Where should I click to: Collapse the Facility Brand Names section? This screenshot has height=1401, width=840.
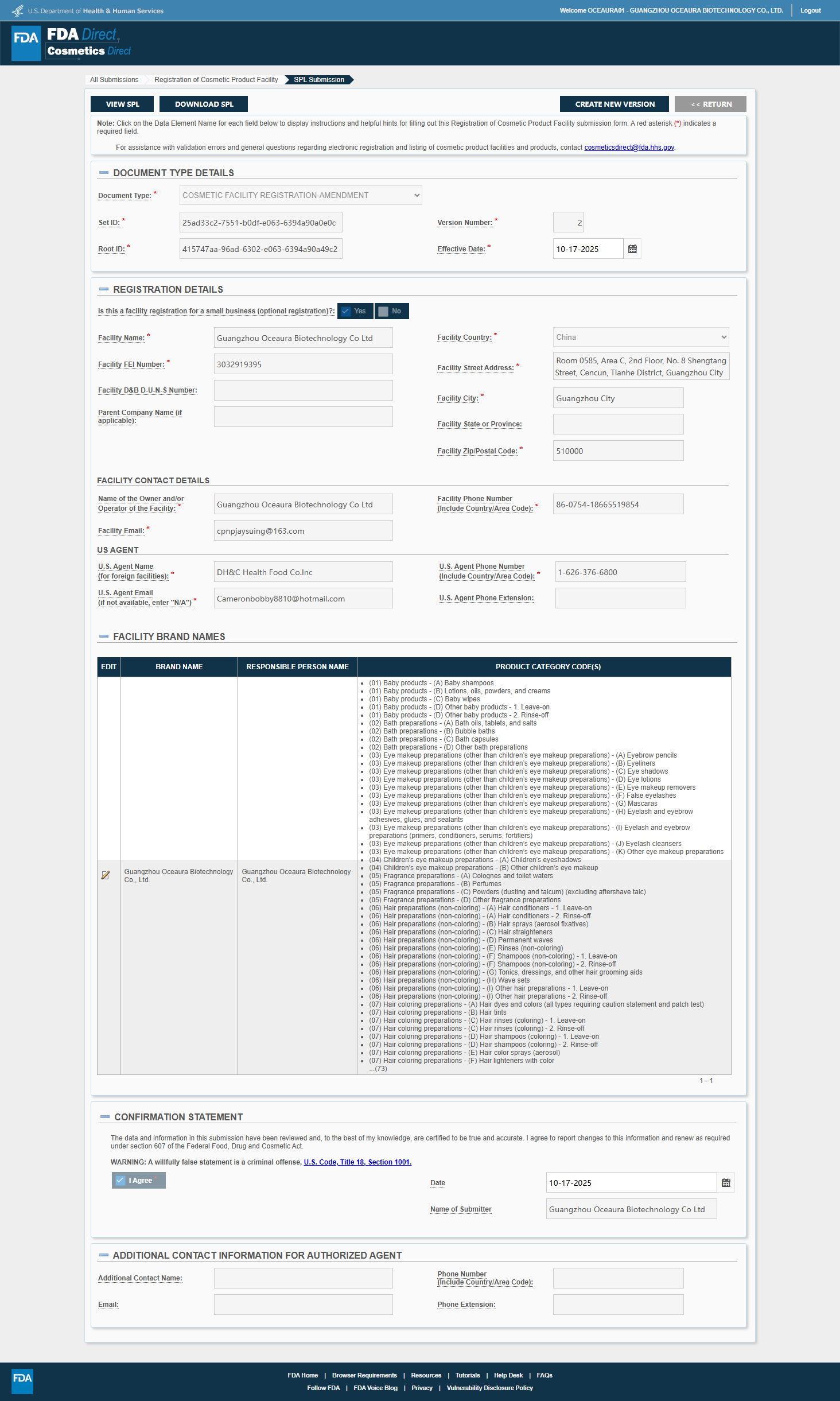coord(104,637)
